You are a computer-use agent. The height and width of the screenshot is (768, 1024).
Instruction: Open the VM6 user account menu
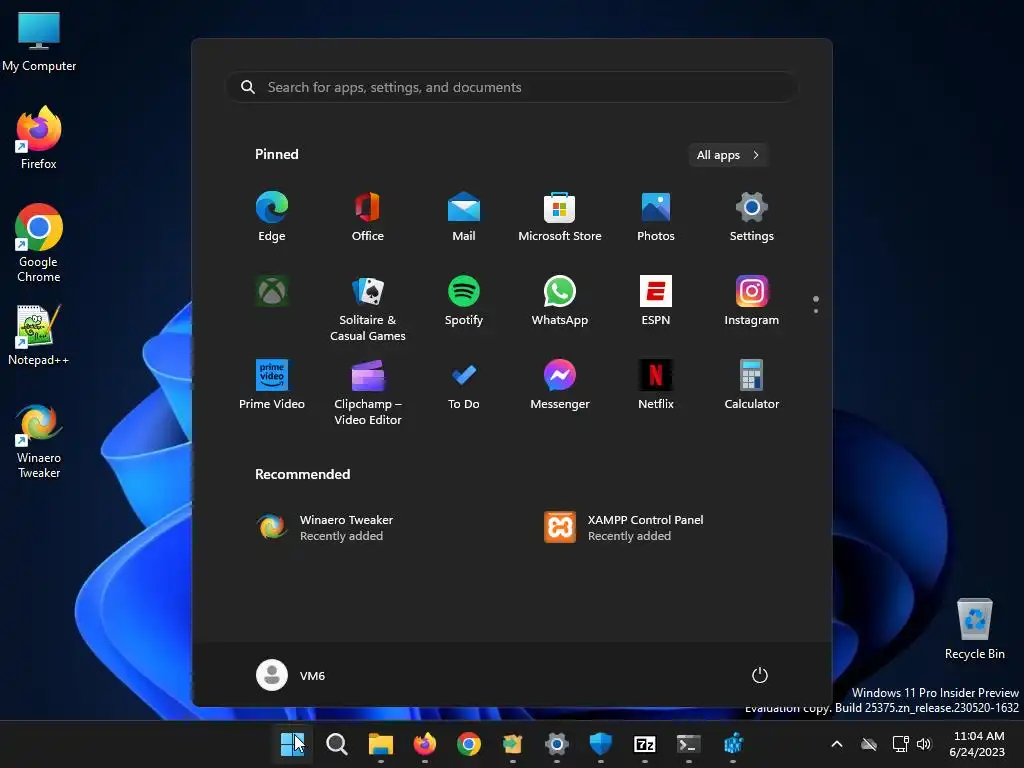click(291, 675)
